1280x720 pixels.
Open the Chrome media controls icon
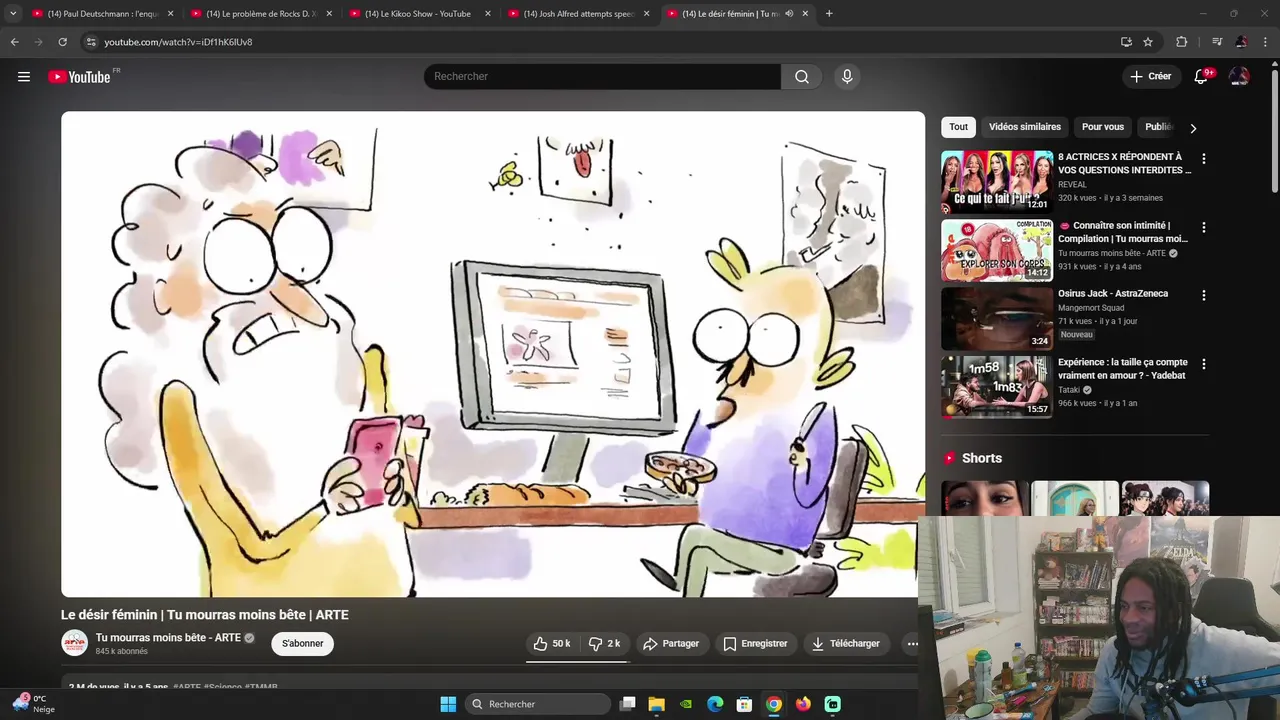click(x=1217, y=42)
